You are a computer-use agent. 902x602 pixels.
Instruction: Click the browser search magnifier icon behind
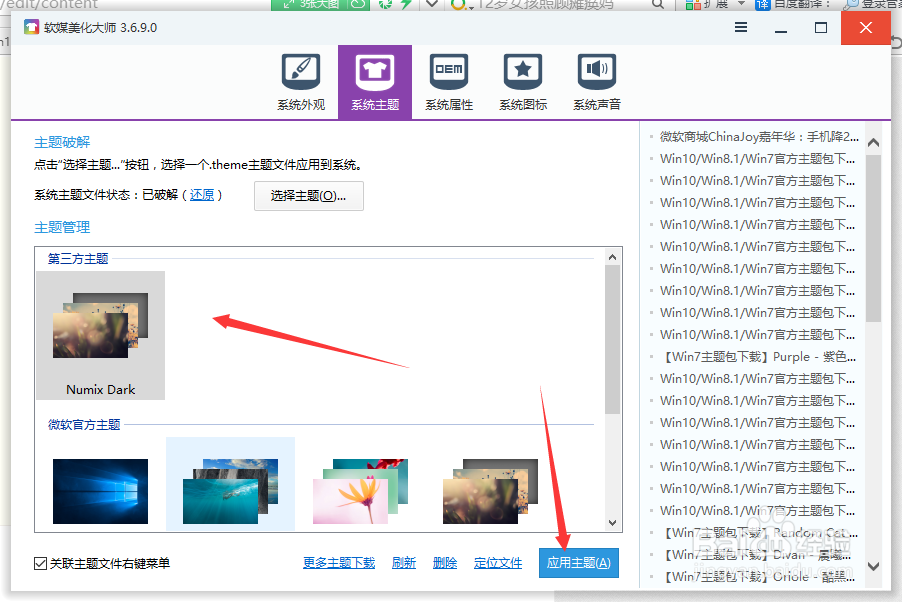pyautogui.click(x=658, y=4)
